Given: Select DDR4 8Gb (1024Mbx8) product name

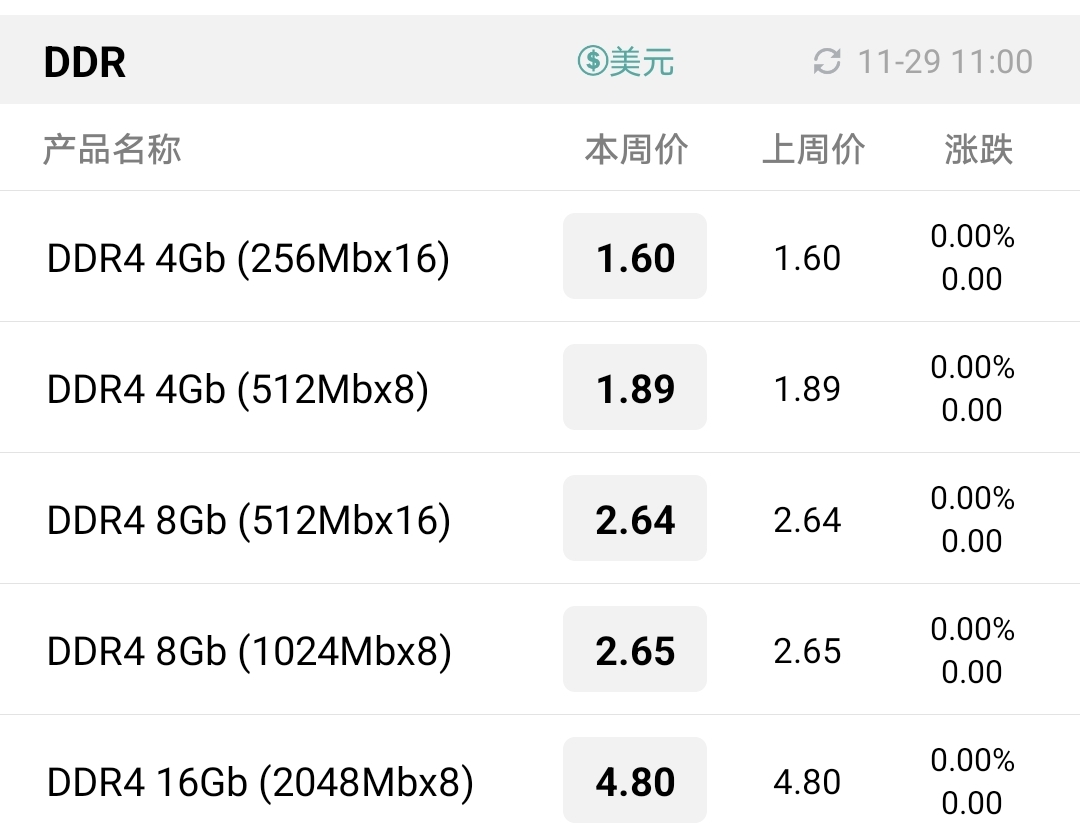Looking at the screenshot, I should pyautogui.click(x=249, y=651).
